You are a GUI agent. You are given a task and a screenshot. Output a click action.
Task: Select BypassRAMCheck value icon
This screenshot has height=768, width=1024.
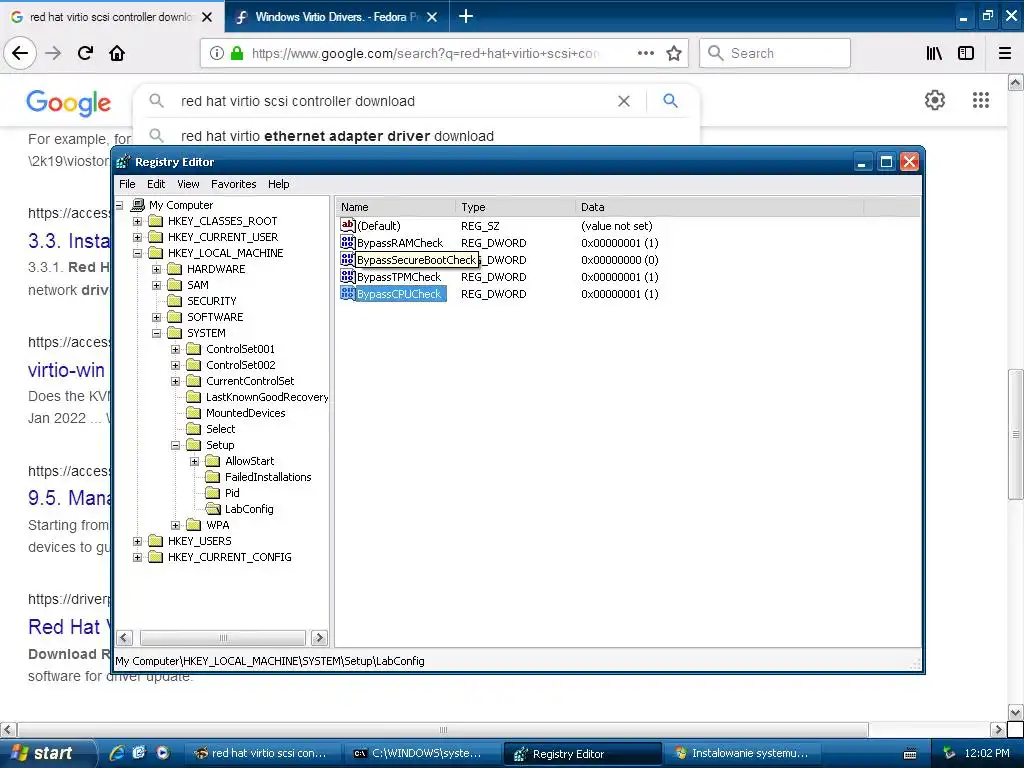[347, 242]
